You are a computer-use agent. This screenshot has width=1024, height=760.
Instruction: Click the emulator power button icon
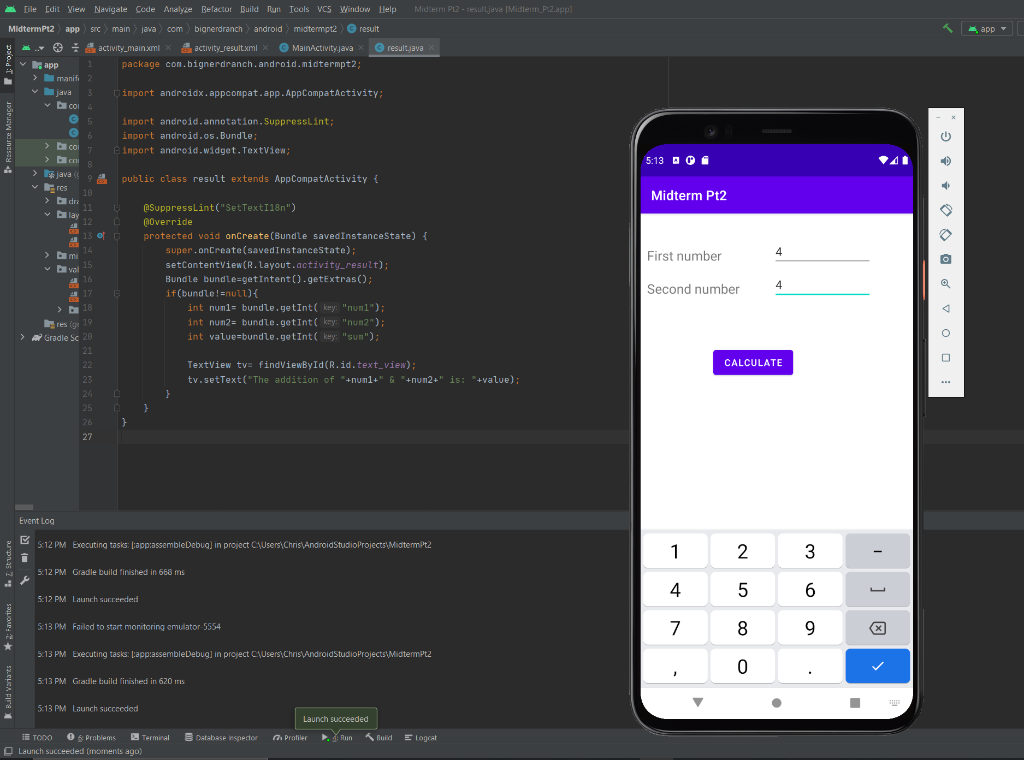coord(946,136)
